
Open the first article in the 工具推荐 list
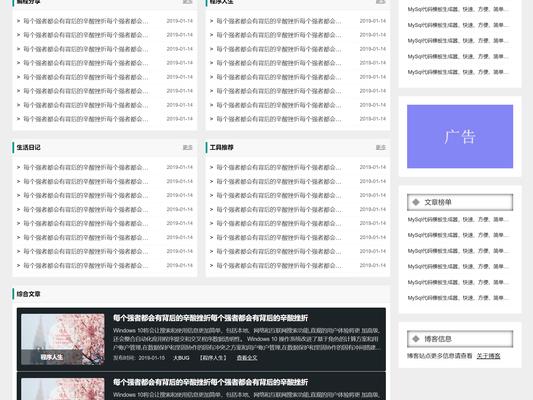tap(279, 167)
